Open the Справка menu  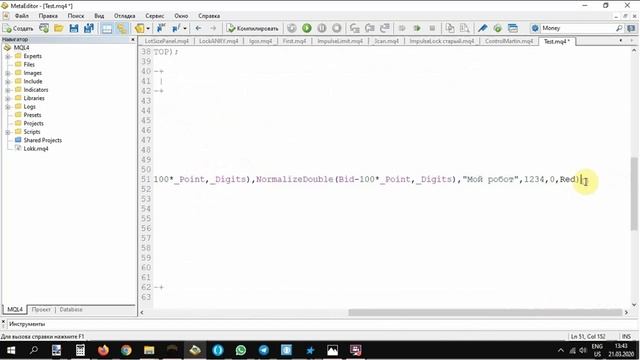[209, 16]
